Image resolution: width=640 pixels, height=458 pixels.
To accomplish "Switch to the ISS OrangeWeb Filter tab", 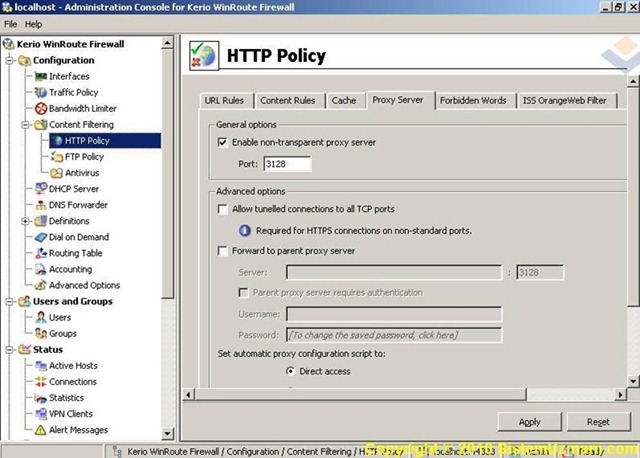I will click(x=565, y=101).
